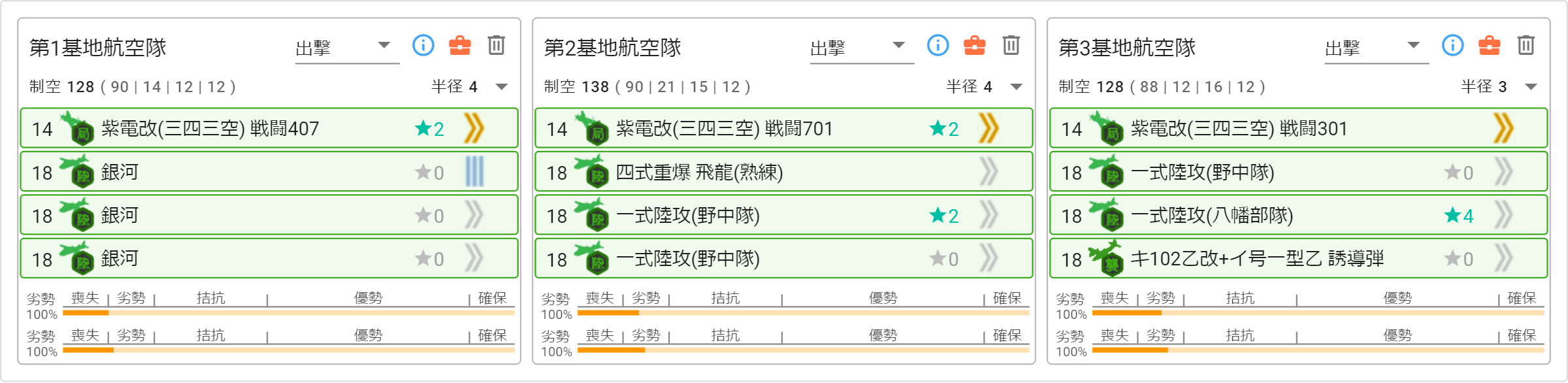Click the 第2基地航空隊 title text
The image size is (1568, 383).
tap(612, 48)
